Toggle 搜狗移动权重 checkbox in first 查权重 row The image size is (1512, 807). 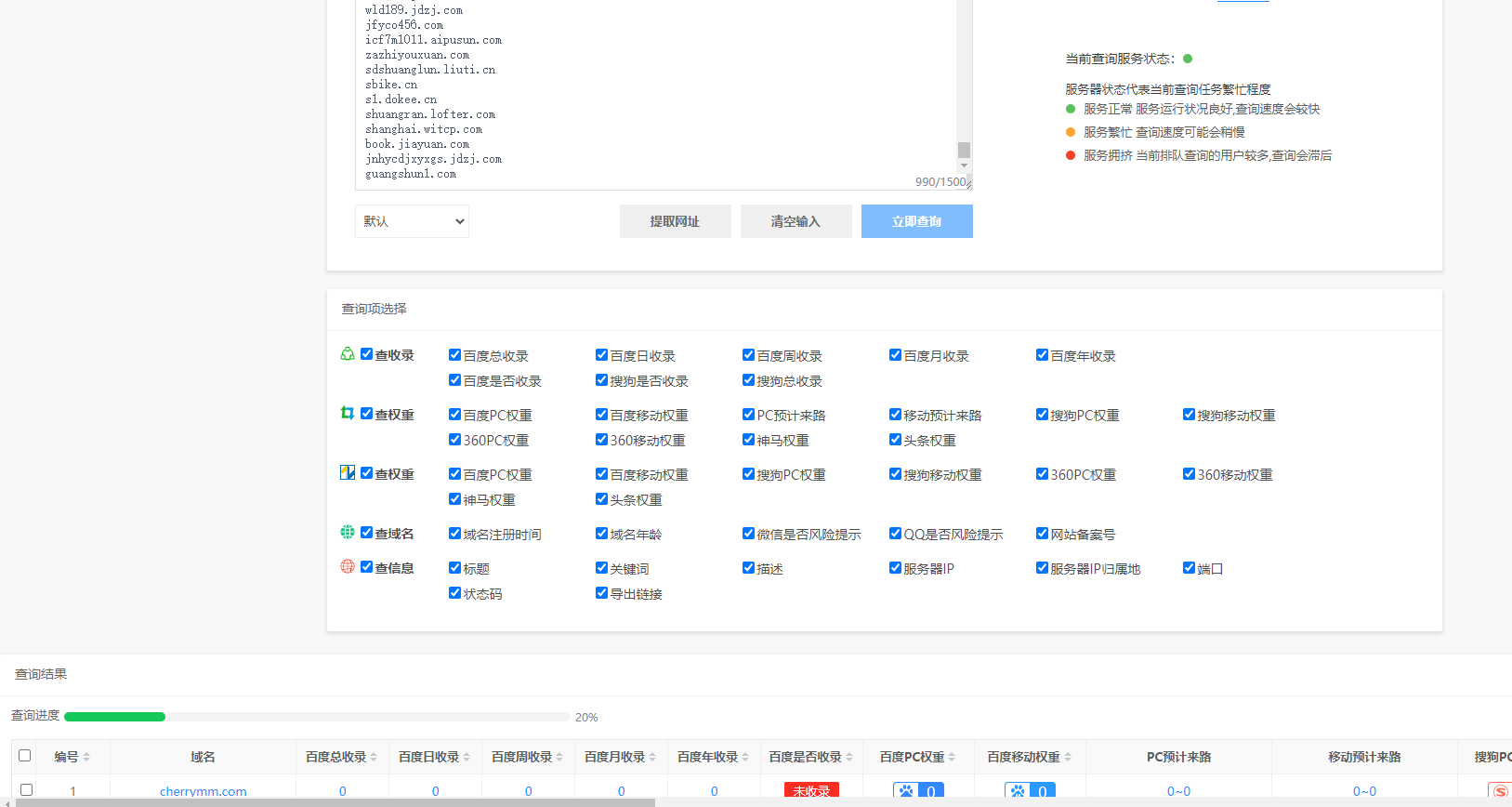pyautogui.click(x=1190, y=415)
